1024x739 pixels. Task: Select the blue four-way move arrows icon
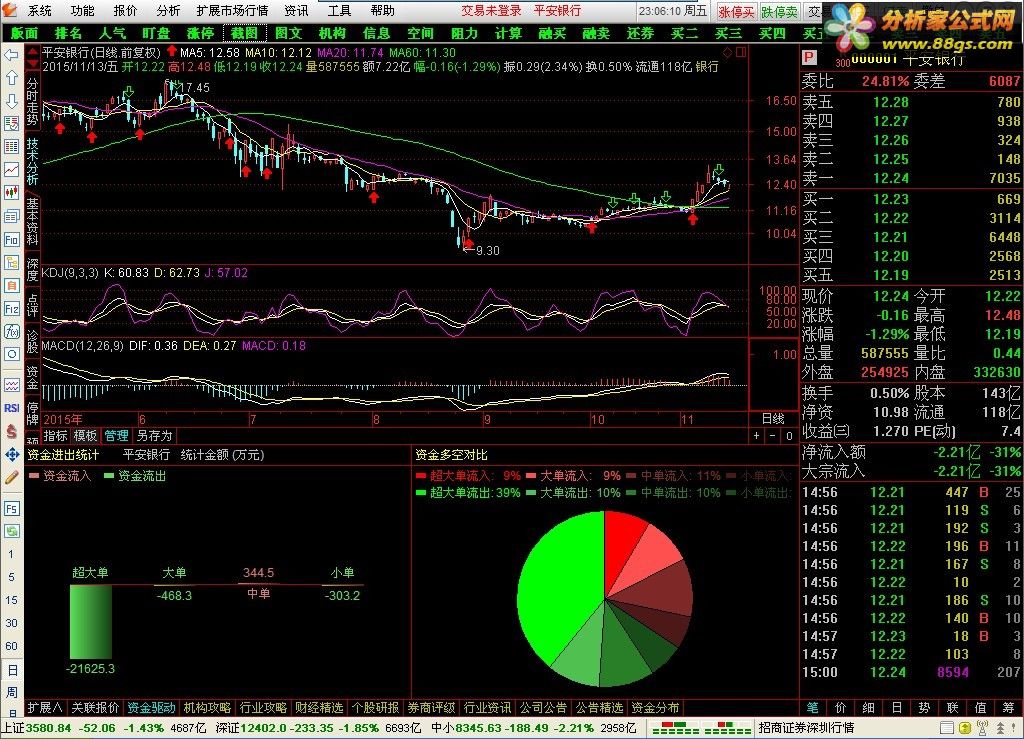[x=11, y=454]
